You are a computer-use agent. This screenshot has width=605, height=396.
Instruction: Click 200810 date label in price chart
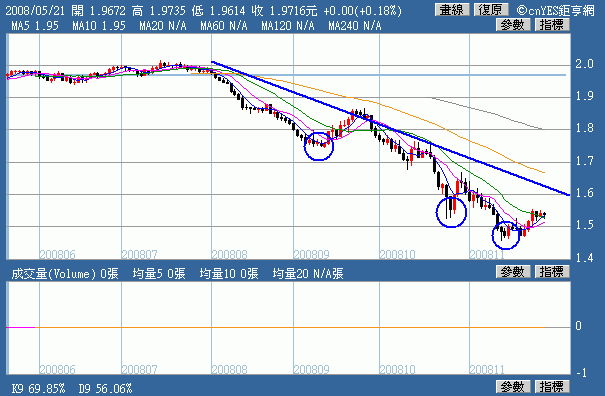(397, 254)
